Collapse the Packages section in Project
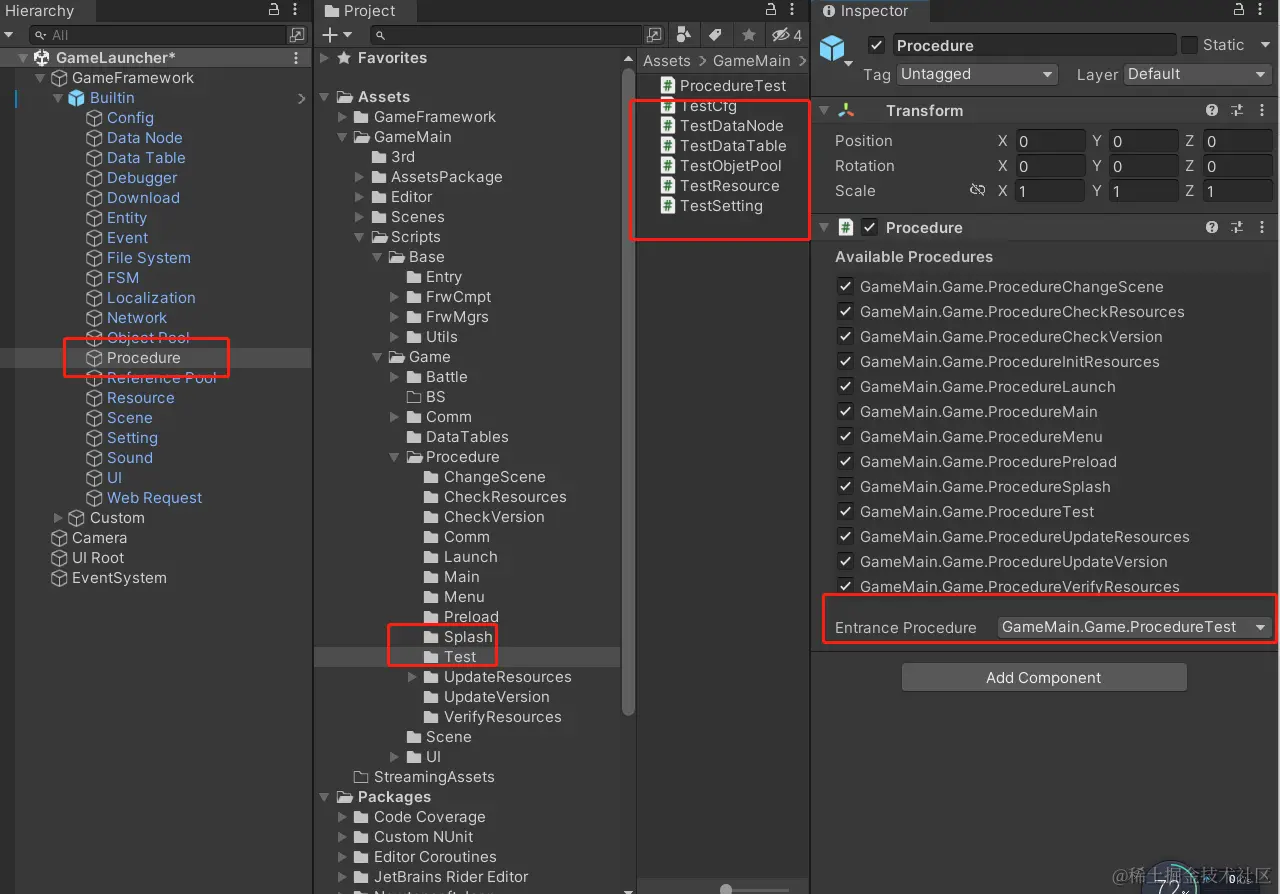 tap(324, 797)
